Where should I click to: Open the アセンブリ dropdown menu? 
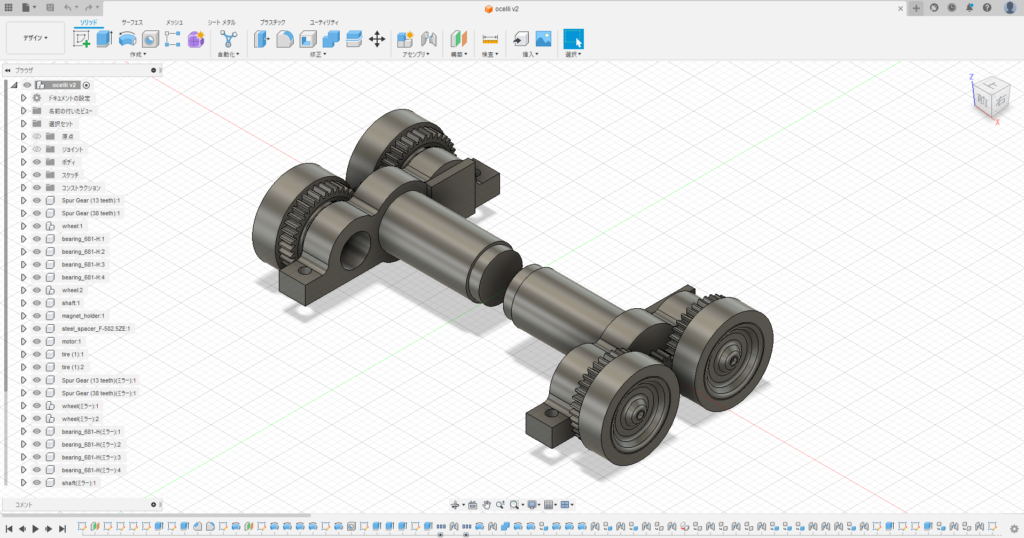(416, 55)
